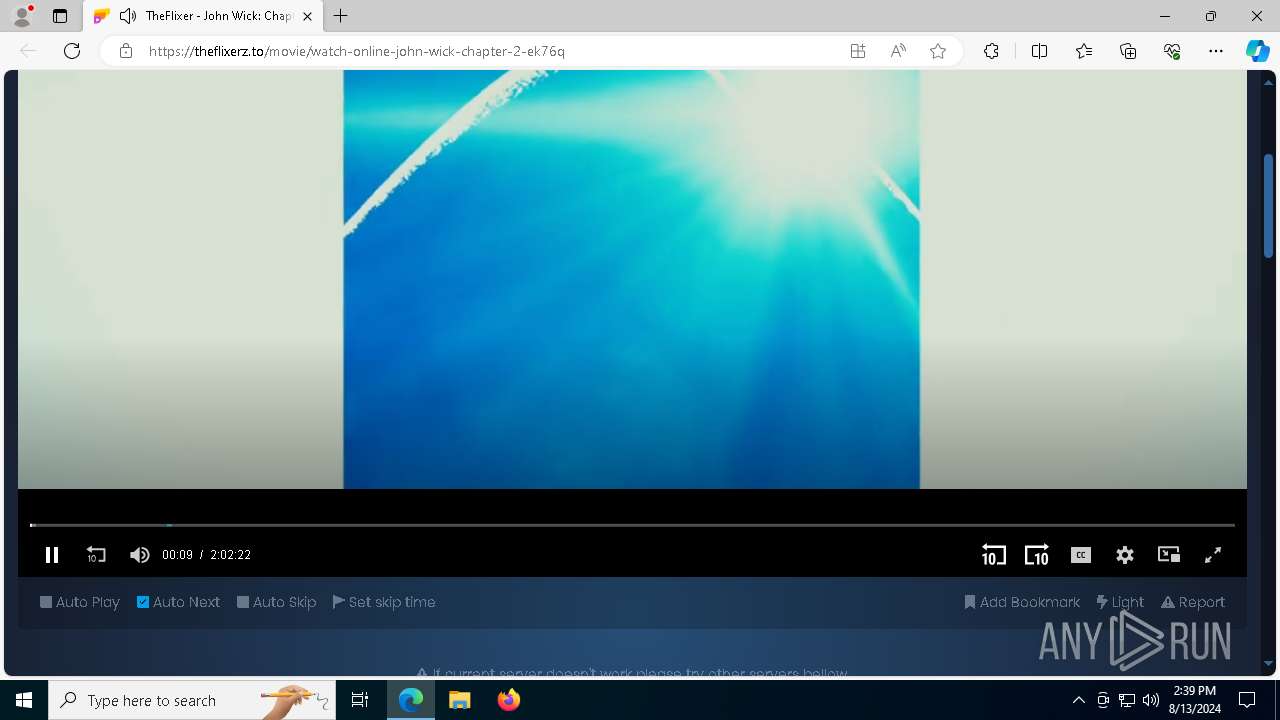Refresh the current page
This screenshot has height=720, width=1280.
72,51
